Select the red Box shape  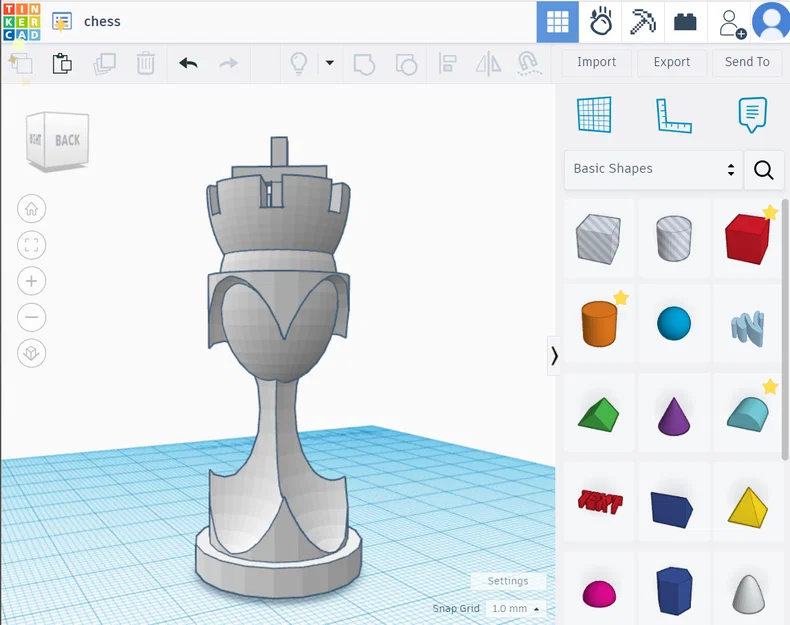pos(747,239)
